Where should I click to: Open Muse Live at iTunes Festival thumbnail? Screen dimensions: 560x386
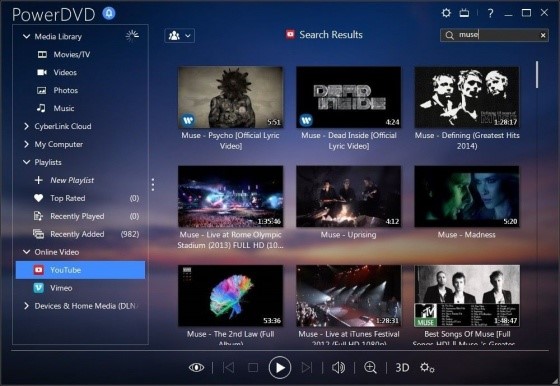[x=349, y=295]
